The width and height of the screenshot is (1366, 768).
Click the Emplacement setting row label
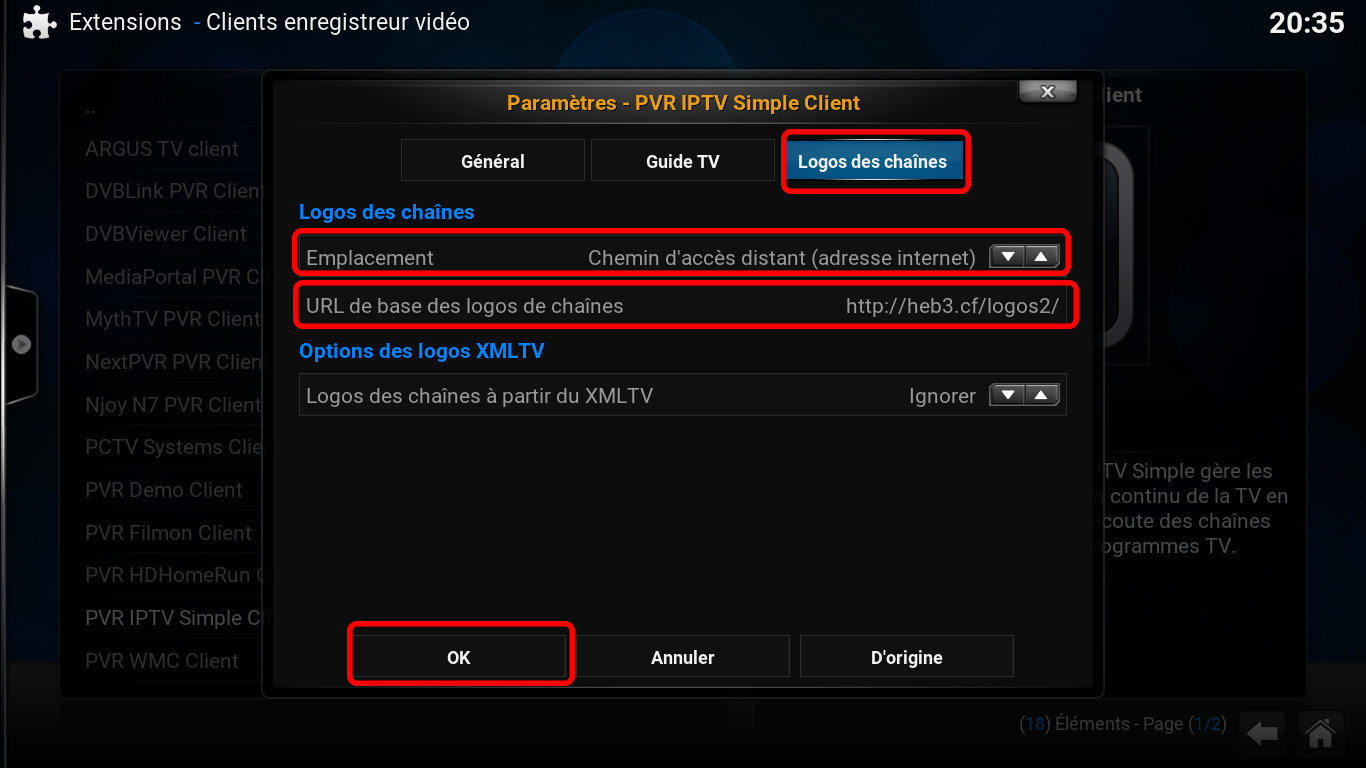pos(370,257)
